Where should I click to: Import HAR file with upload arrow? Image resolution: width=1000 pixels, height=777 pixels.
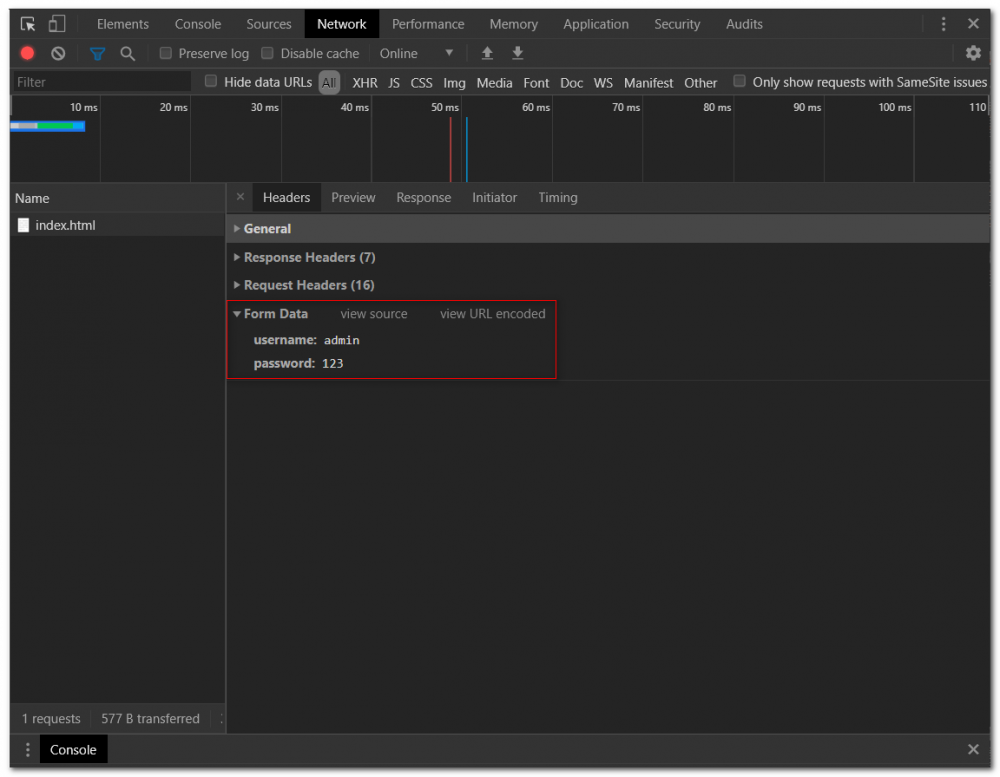487,54
